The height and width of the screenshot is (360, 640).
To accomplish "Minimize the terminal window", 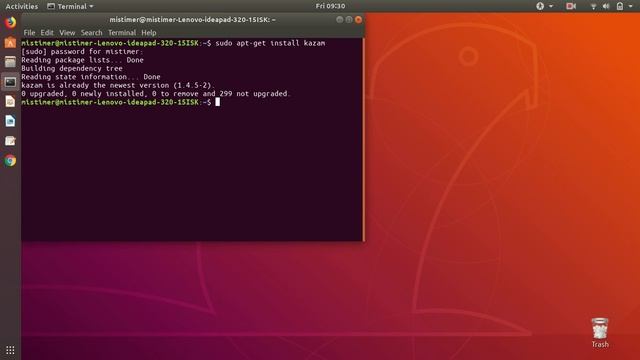I will coord(340,20).
